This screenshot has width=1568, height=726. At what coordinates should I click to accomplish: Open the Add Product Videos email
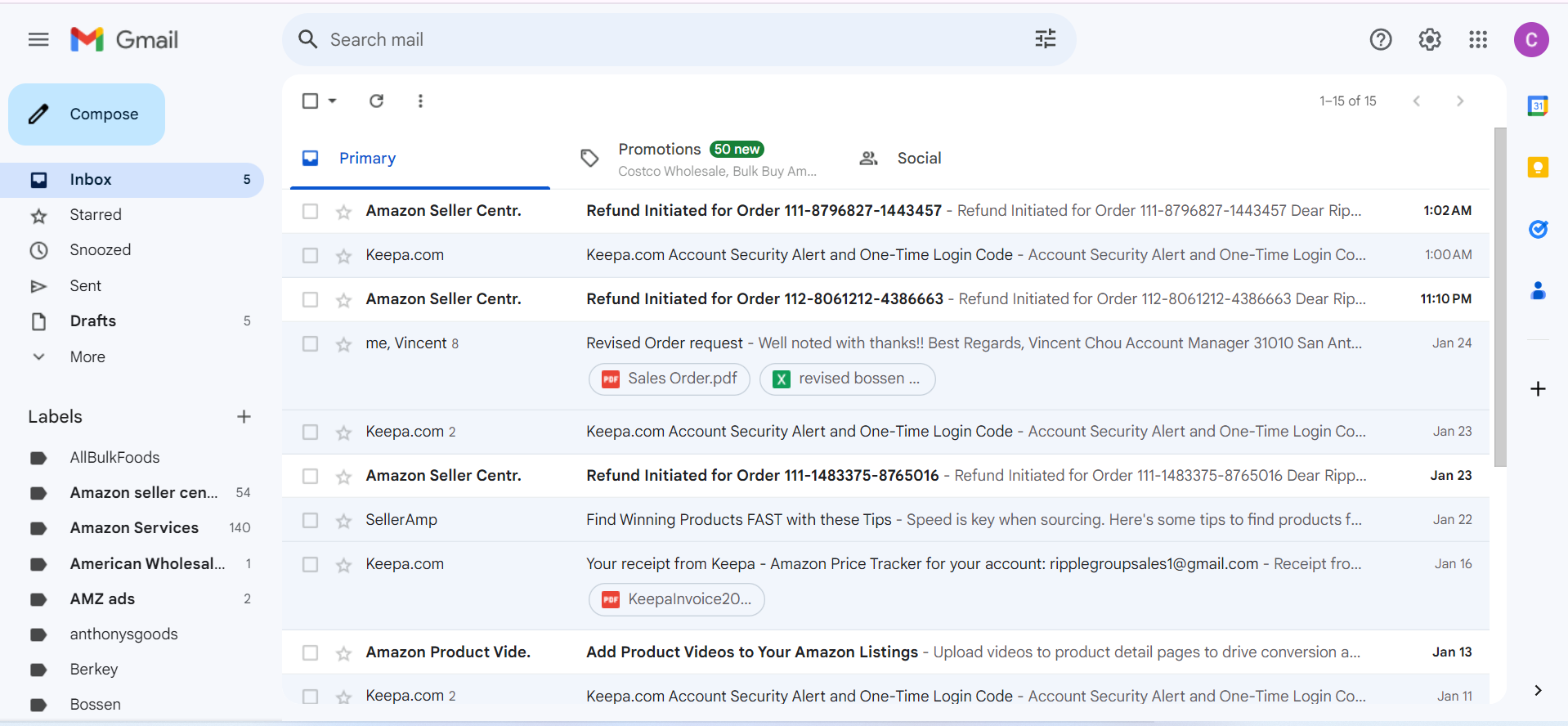point(885,652)
